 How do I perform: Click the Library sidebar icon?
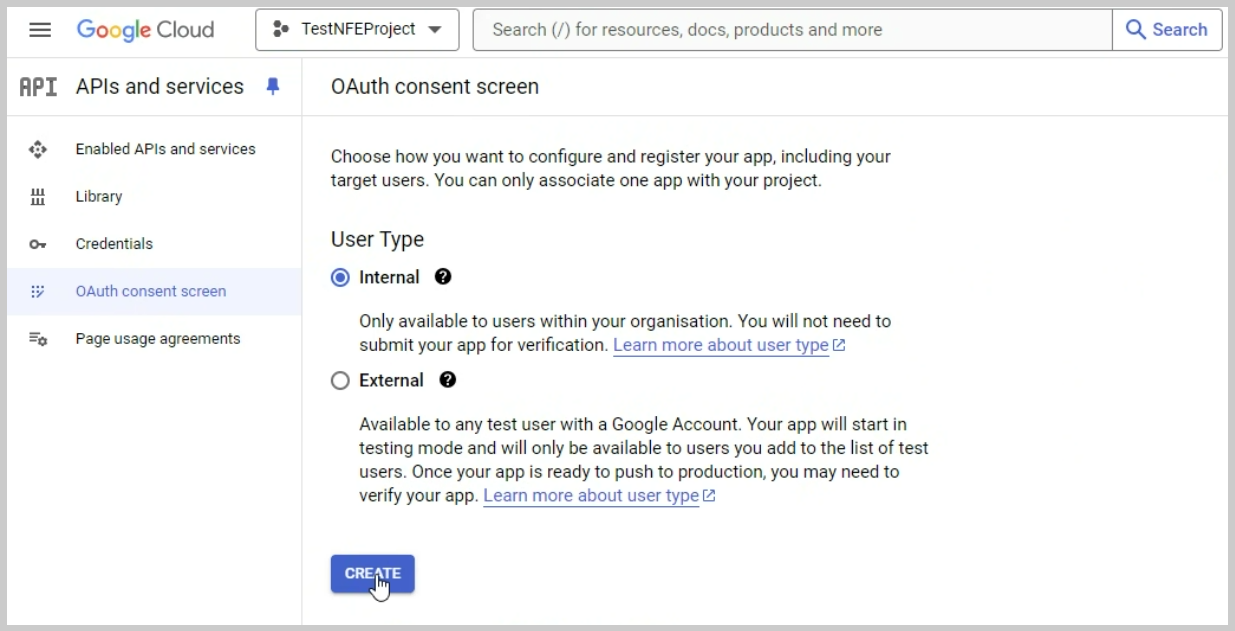38,197
